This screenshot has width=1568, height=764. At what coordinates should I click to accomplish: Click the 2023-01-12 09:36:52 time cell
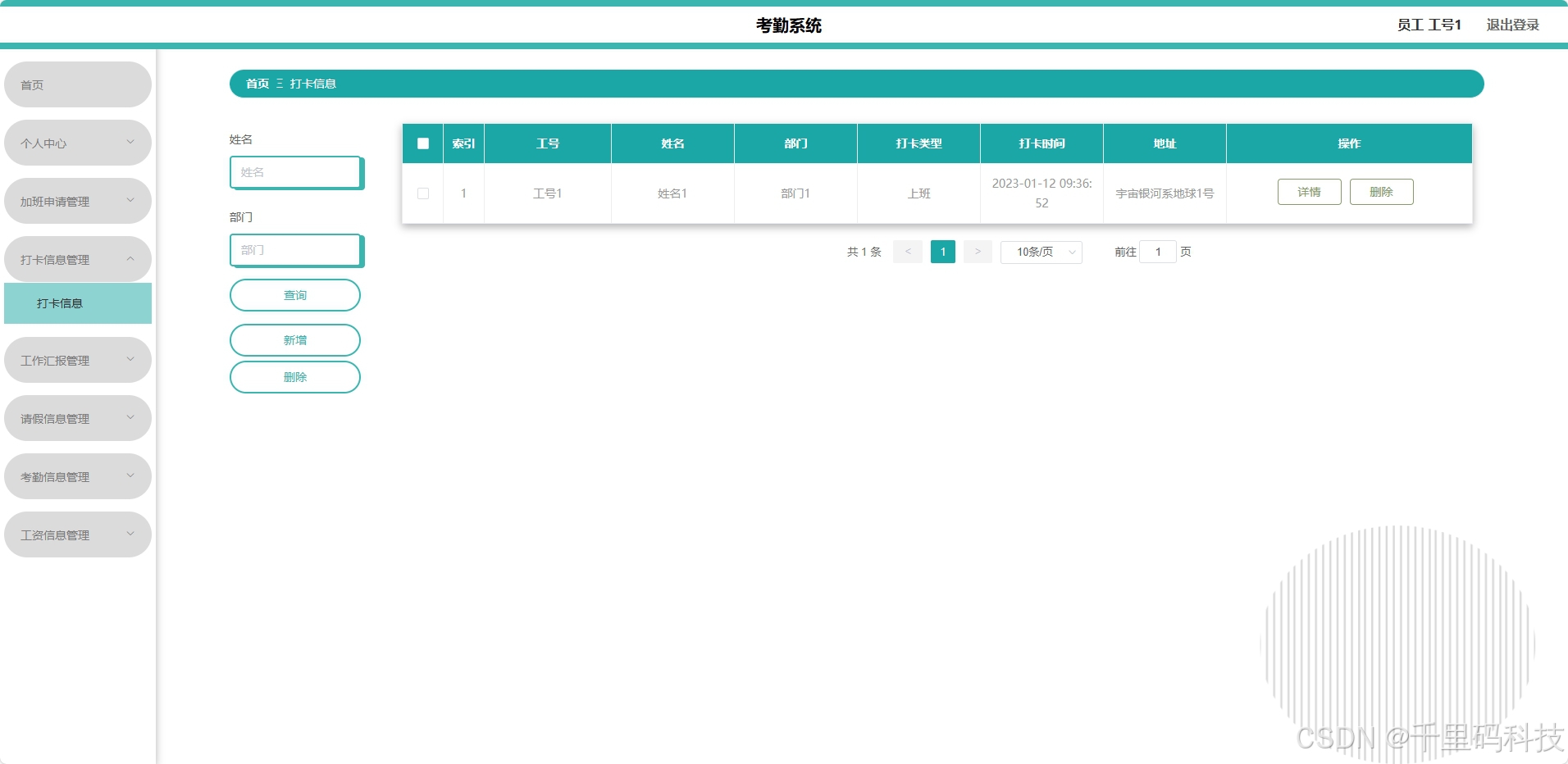point(1042,193)
